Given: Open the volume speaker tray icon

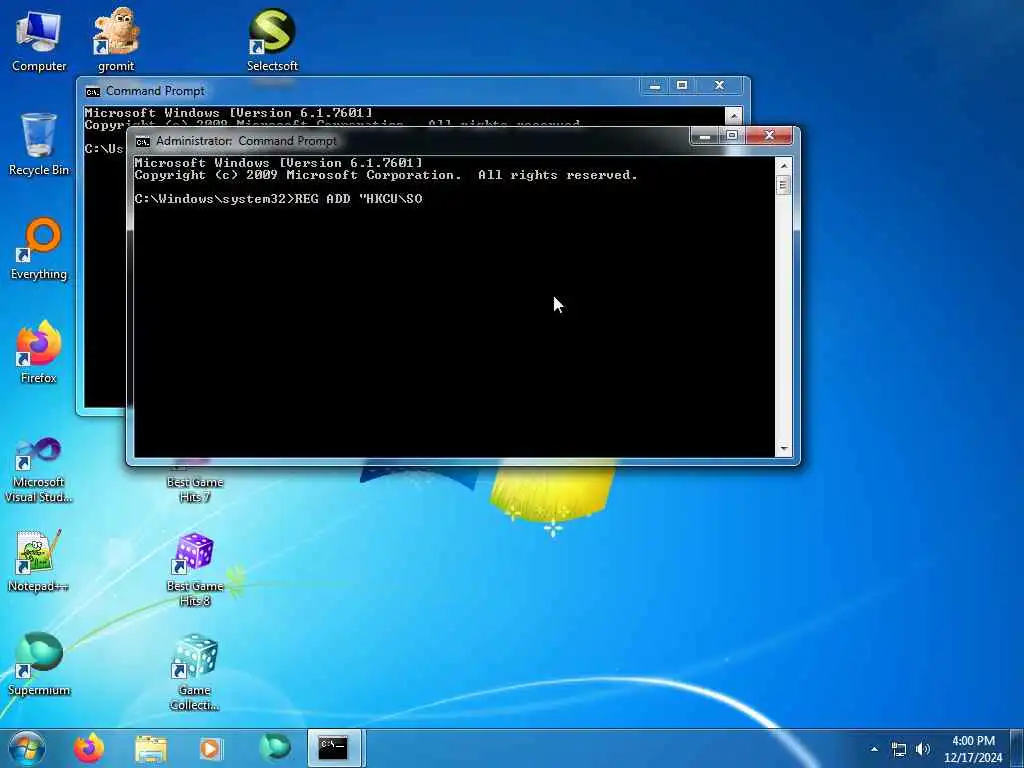Looking at the screenshot, I should [922, 749].
